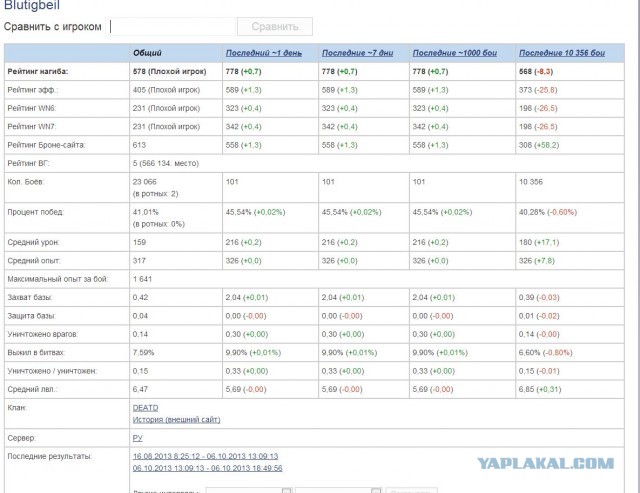Select the Последние результаты row label
The image size is (640, 493).
tap(50, 456)
